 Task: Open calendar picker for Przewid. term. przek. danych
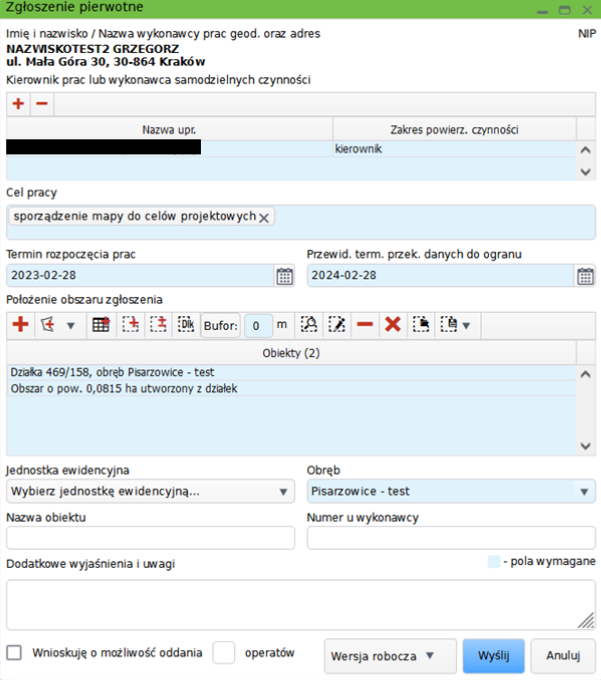pos(585,276)
